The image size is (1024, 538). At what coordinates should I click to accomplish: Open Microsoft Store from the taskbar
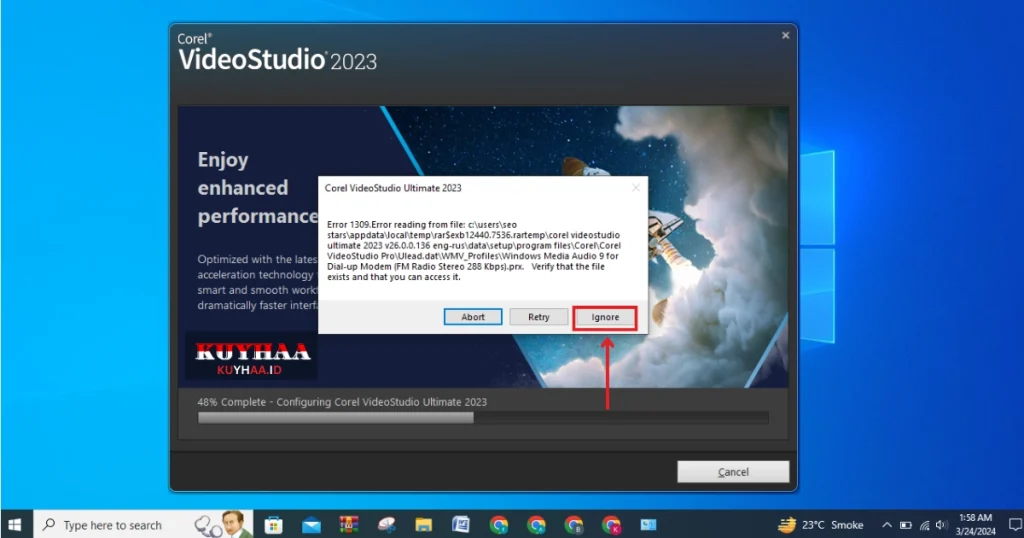[273, 525]
